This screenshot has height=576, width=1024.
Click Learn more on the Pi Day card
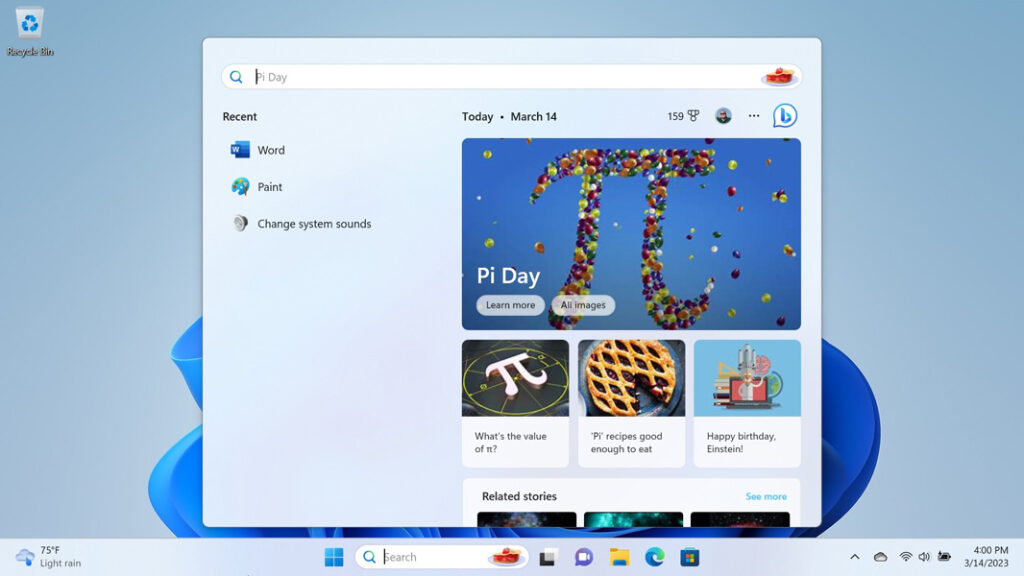click(x=509, y=305)
